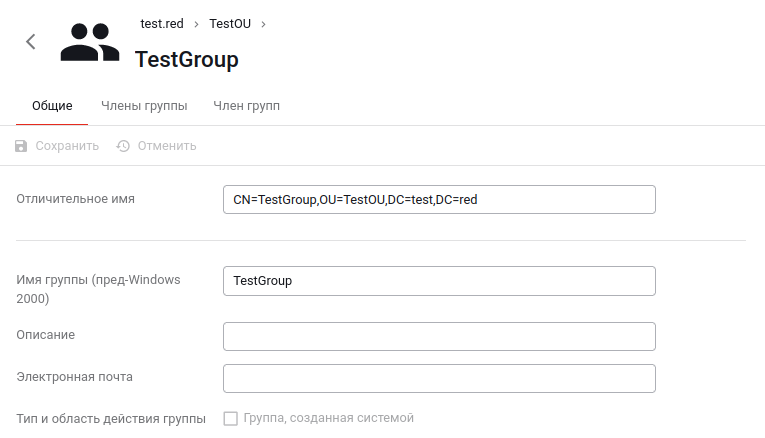765x438 pixels.
Task: Click the chevron after test.red breadcrumb
Action: tap(196, 23)
